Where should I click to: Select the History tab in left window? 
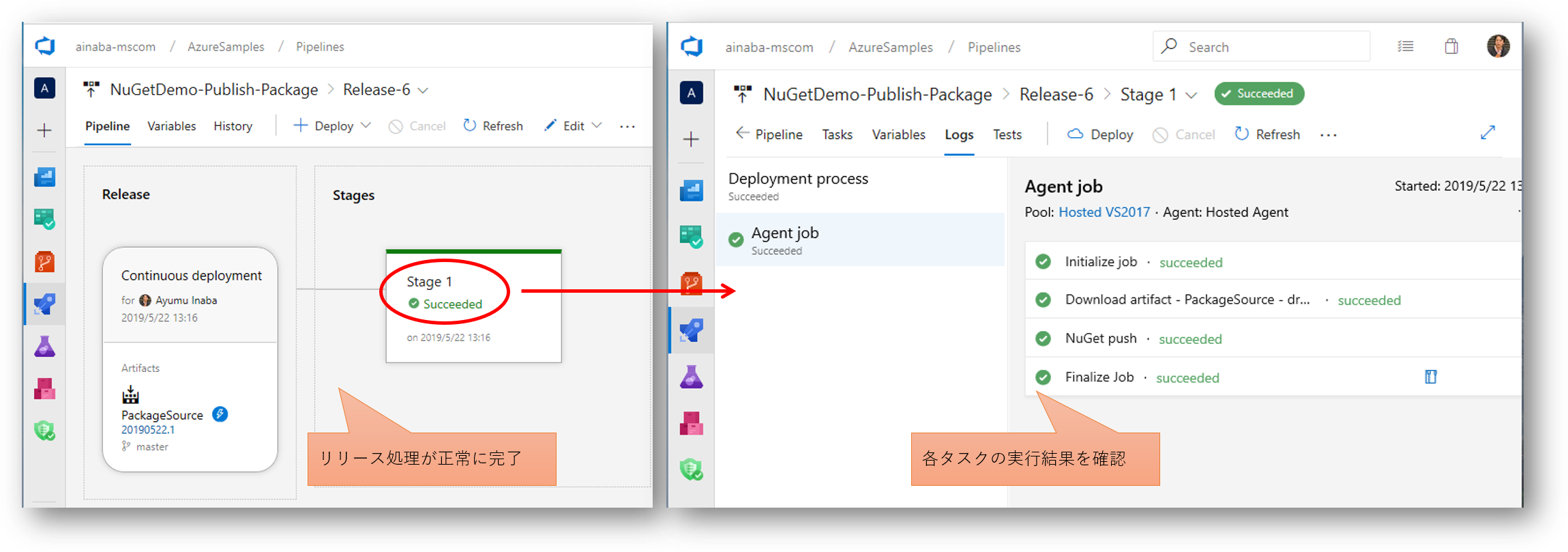[x=233, y=126]
